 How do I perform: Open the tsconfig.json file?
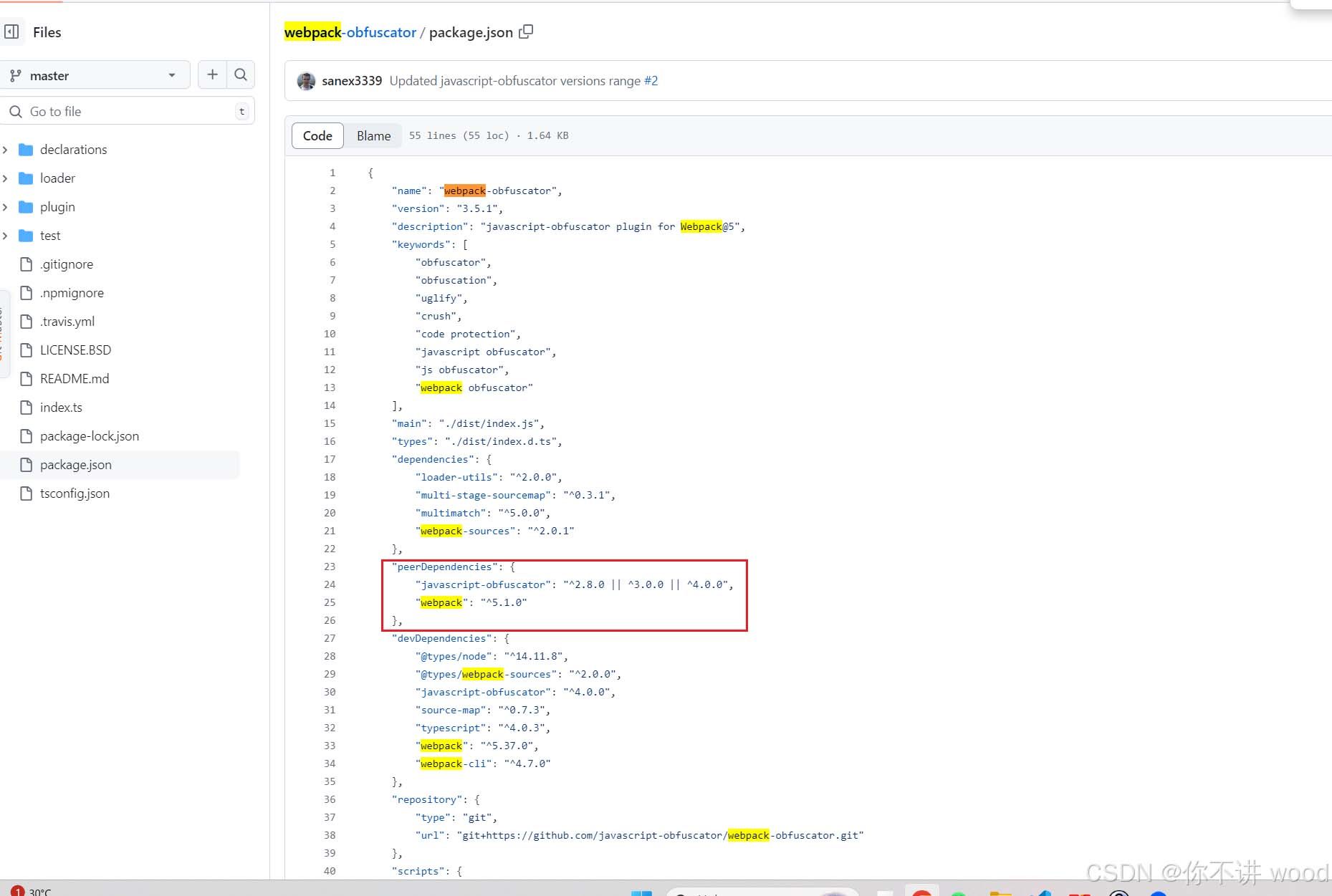75,493
